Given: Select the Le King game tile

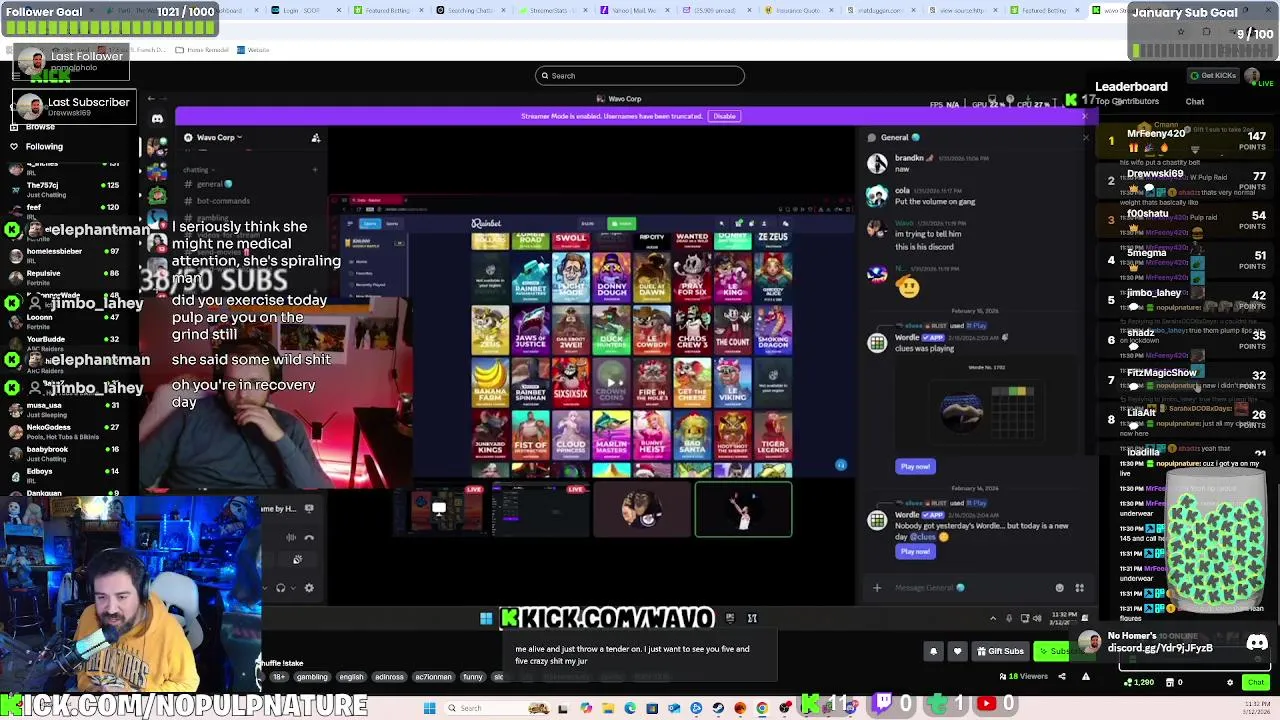Looking at the screenshot, I should click(733, 275).
